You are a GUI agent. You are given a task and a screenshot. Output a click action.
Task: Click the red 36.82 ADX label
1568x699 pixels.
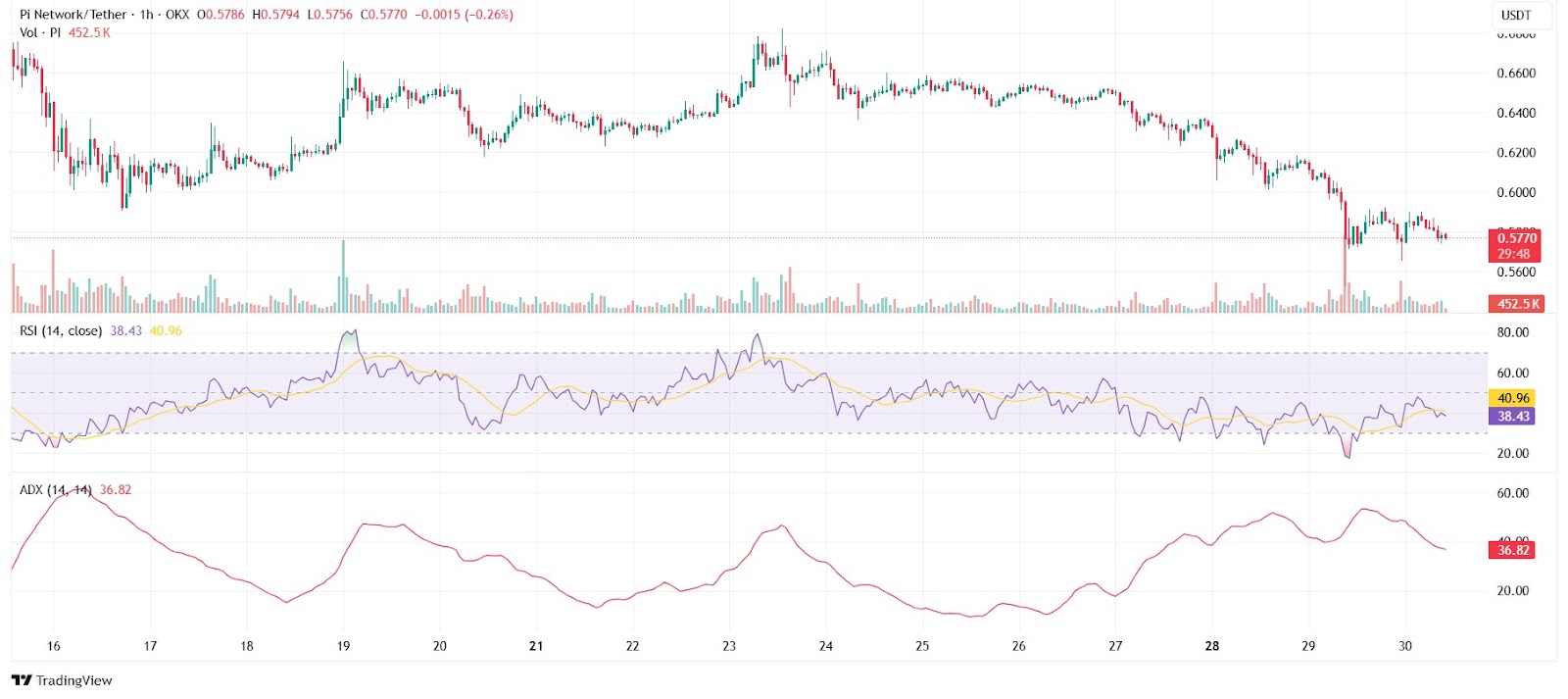coord(1513,550)
